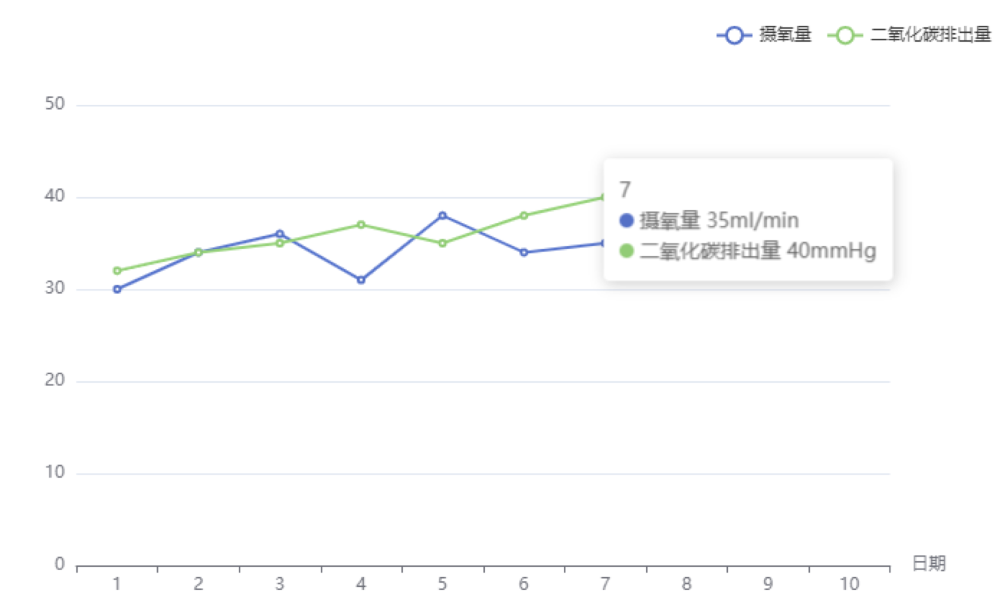Click the green data point at day 1
This screenshot has width=1000, height=608.
point(117,270)
